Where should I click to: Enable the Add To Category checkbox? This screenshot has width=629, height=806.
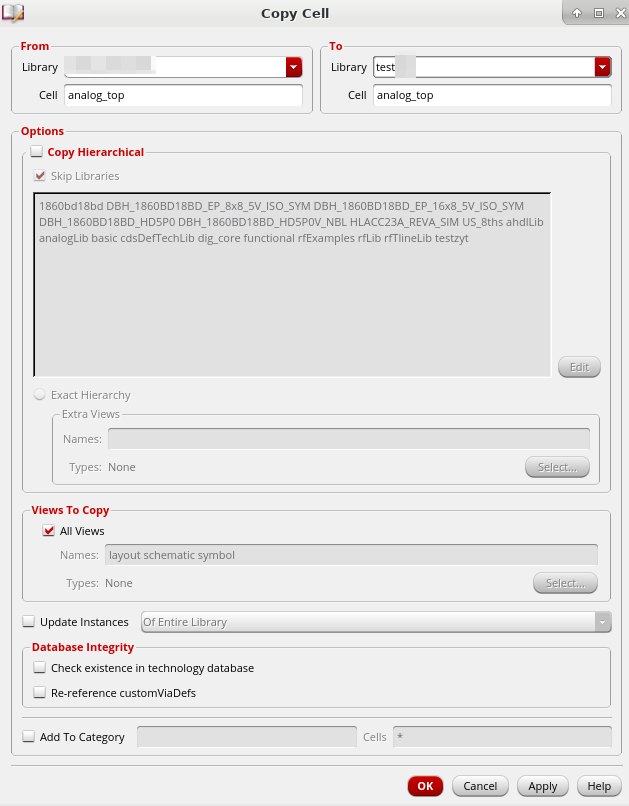[x=29, y=737]
